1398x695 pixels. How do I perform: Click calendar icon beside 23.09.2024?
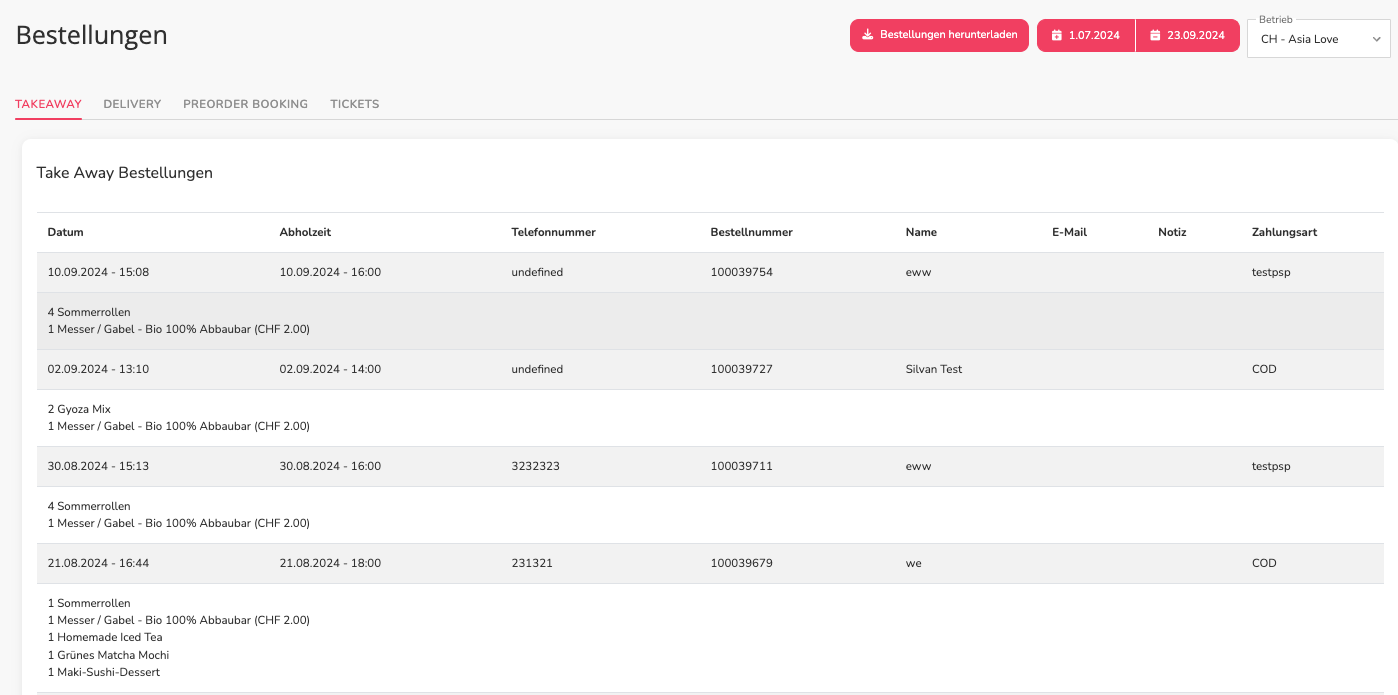pos(1155,35)
